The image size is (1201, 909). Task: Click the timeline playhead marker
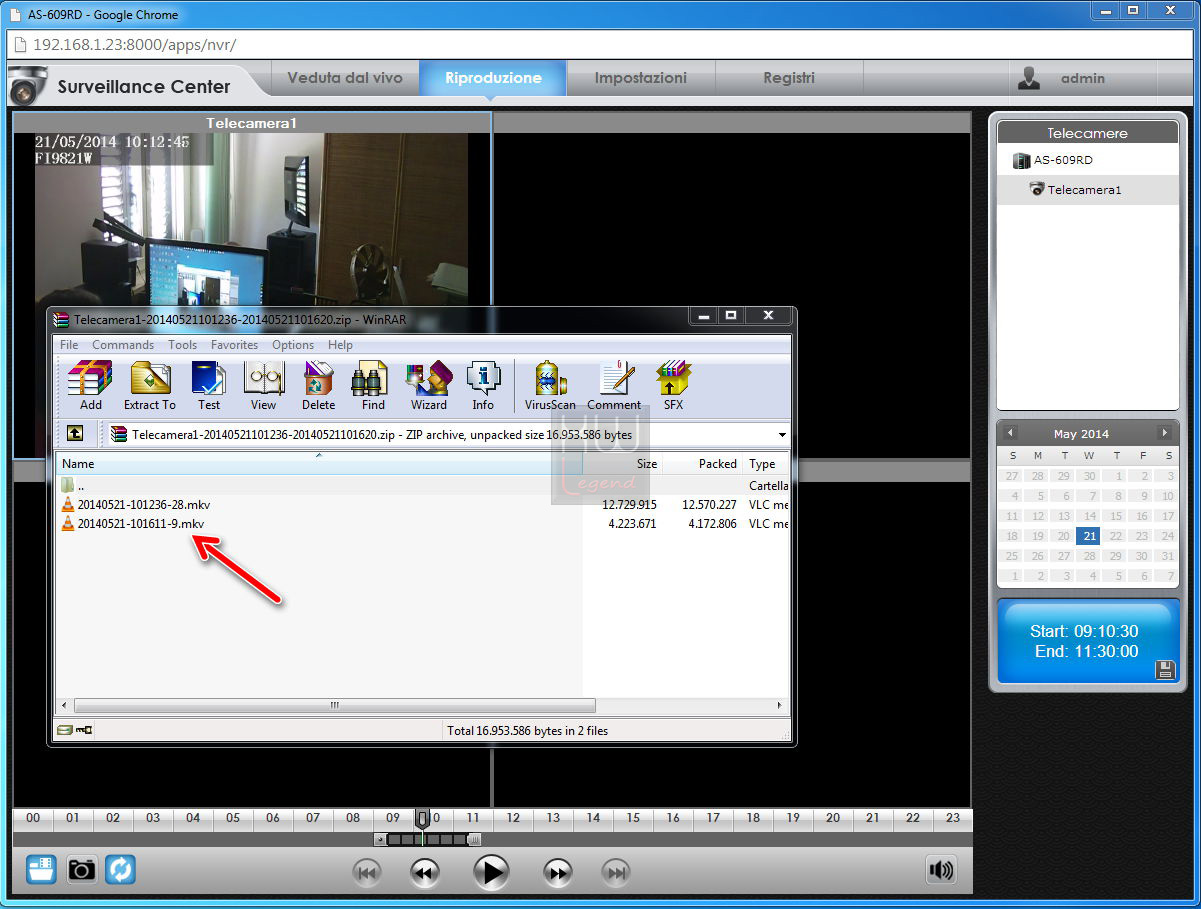click(422, 819)
